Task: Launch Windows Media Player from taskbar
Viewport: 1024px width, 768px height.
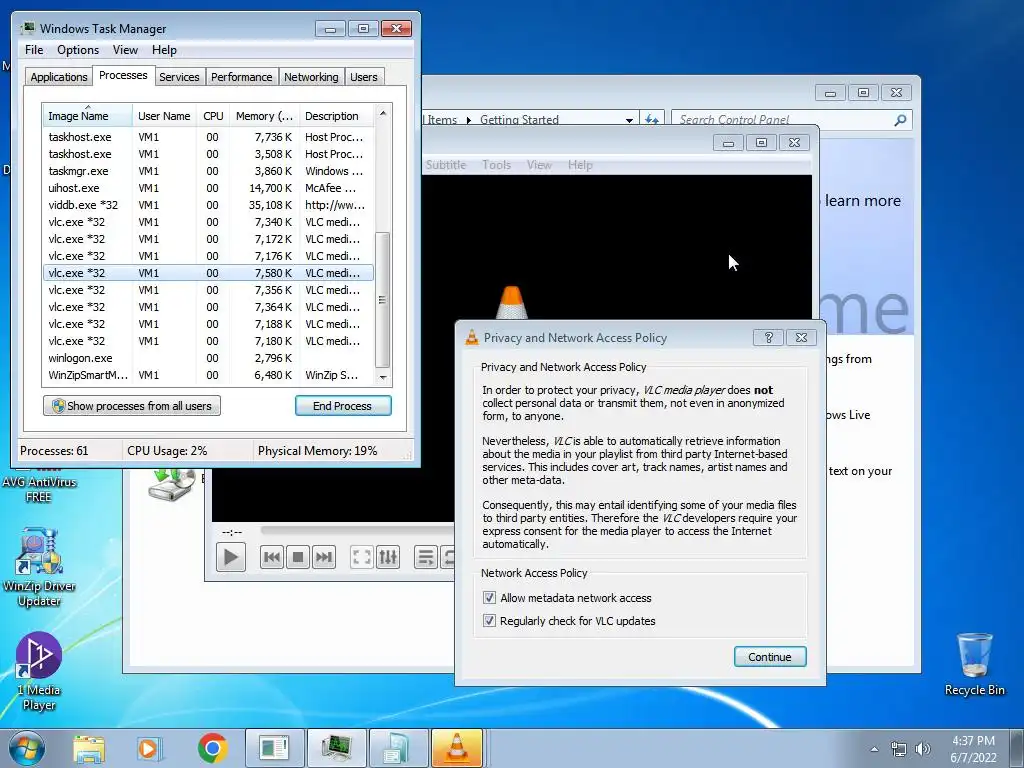Action: point(149,748)
